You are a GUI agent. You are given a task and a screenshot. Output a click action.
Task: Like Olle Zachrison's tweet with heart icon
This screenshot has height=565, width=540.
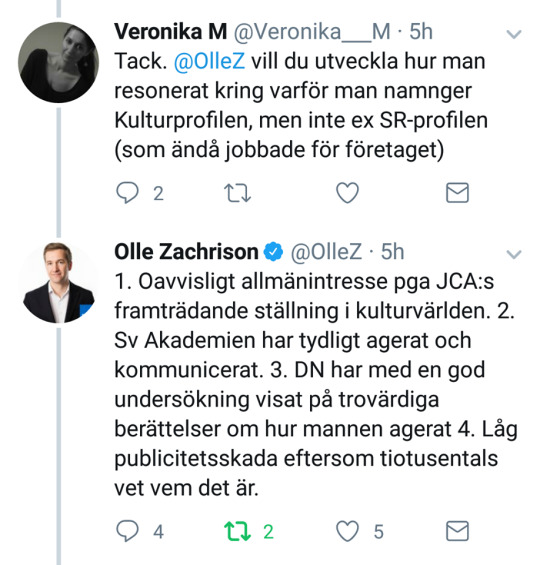click(x=347, y=531)
